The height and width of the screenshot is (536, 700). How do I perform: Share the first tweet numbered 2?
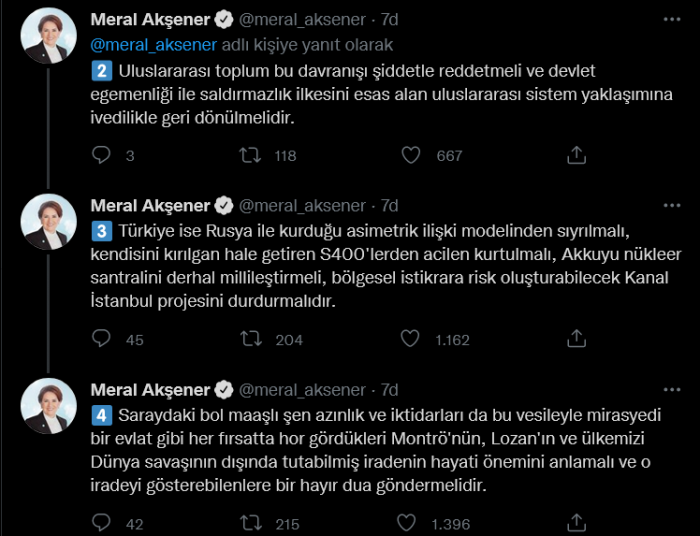tap(576, 155)
